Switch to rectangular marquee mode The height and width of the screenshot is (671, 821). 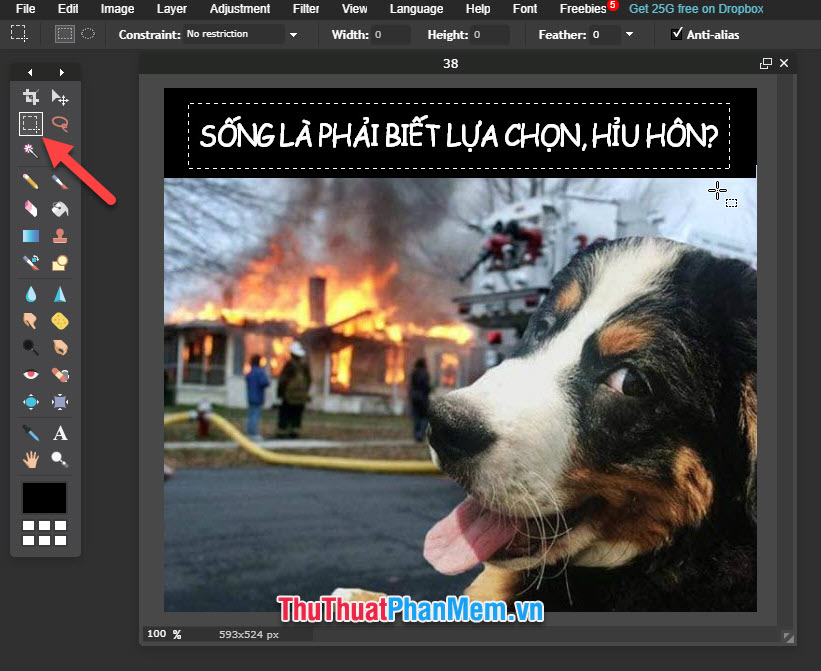click(64, 34)
